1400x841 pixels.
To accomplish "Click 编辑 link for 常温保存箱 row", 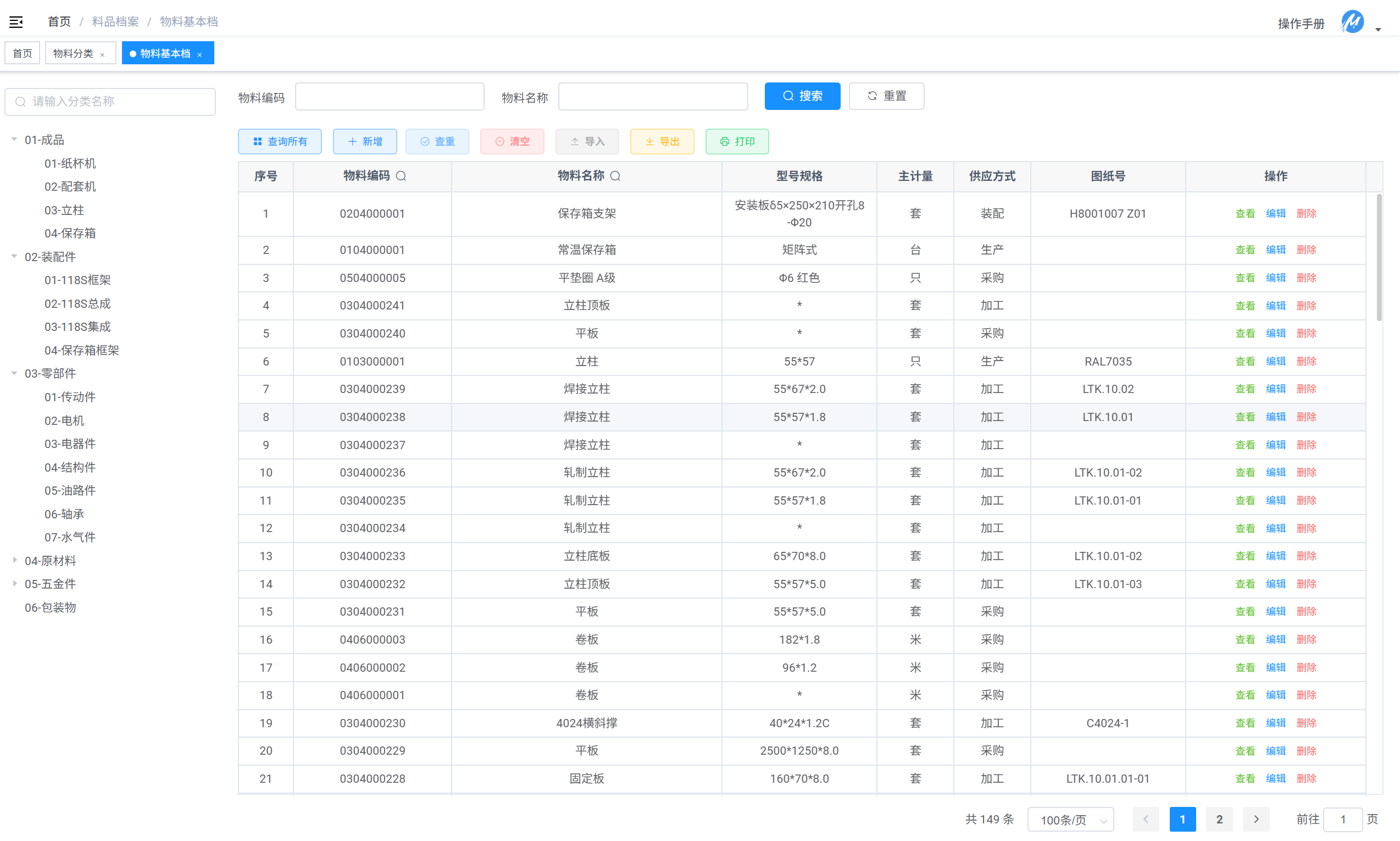I will (1275, 250).
